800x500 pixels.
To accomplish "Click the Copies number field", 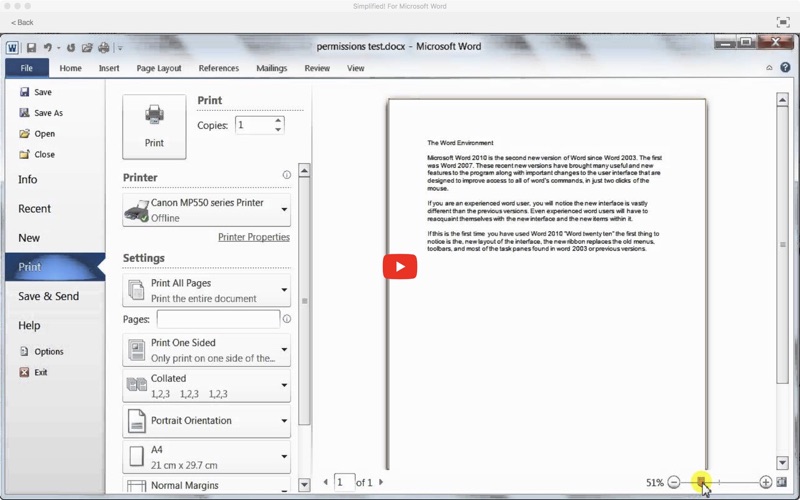I will [x=254, y=125].
